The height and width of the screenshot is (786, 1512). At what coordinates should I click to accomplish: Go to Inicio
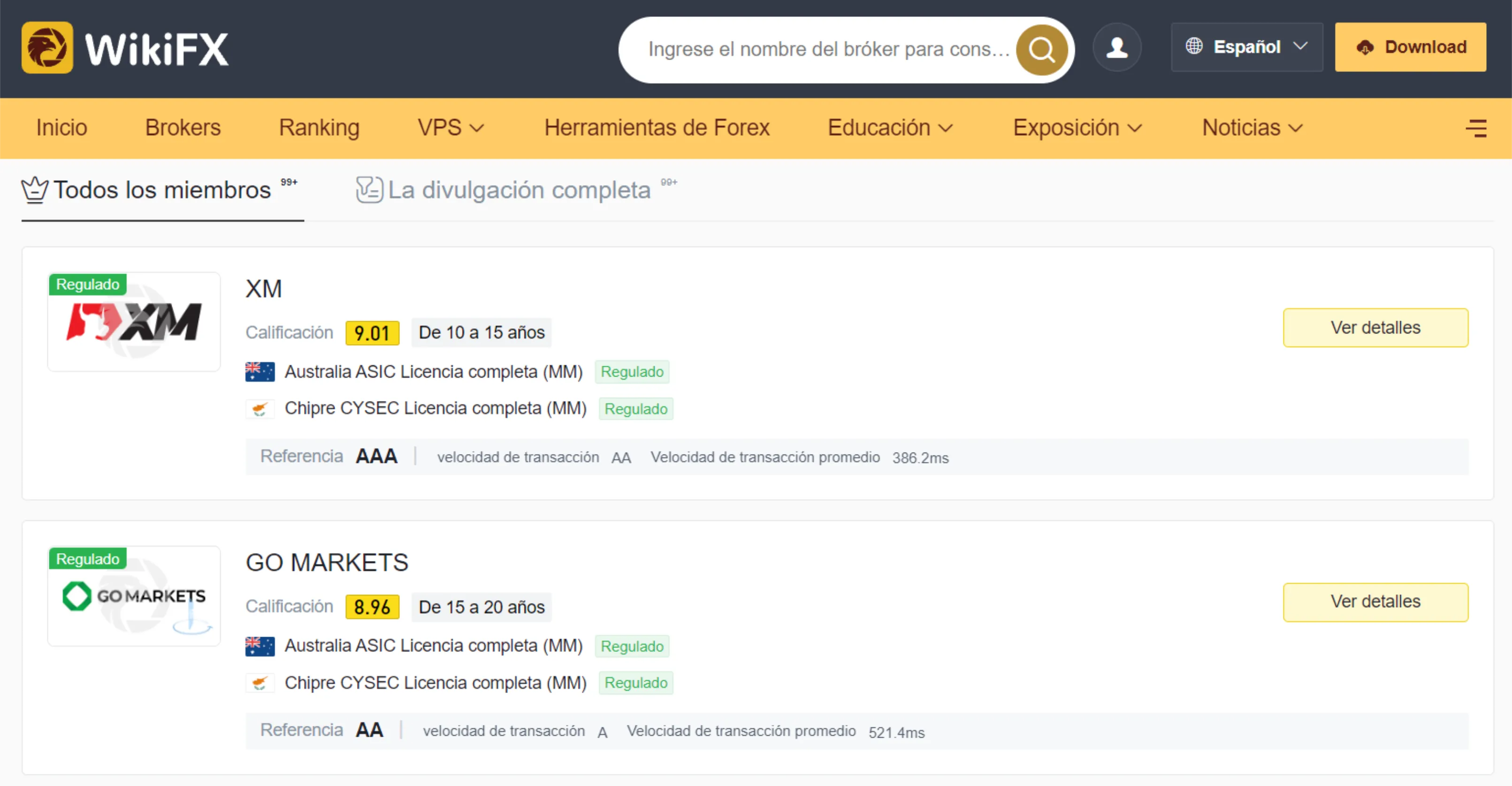[x=61, y=128]
